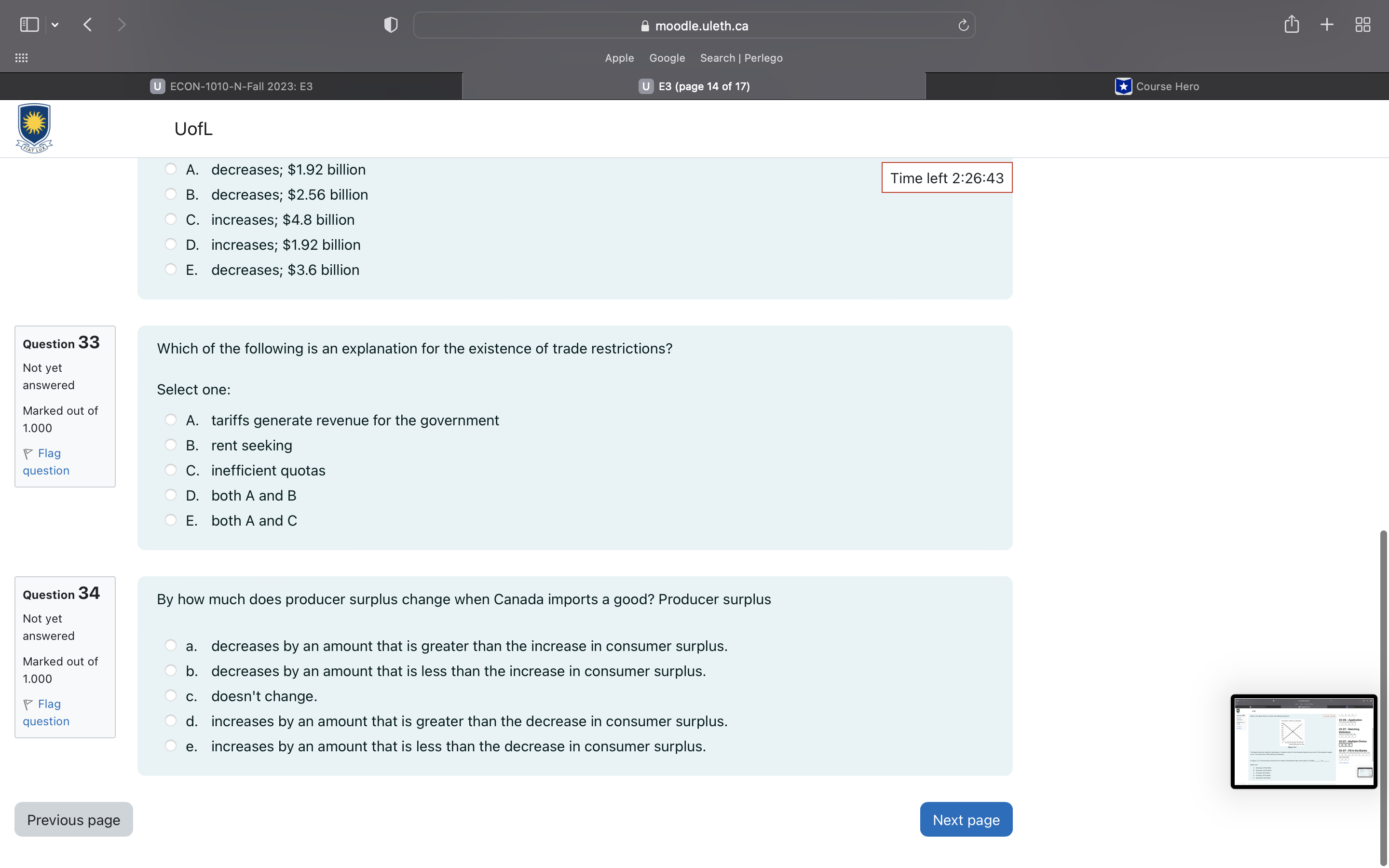This screenshot has height=868, width=1389.
Task: Toggle the Safari sidebar icon
Action: 29,25
